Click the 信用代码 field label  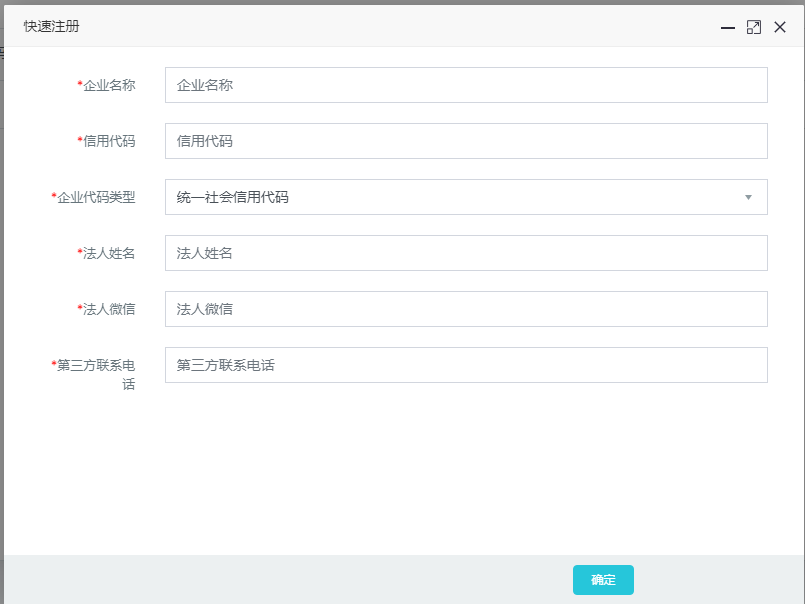pyautogui.click(x=109, y=142)
